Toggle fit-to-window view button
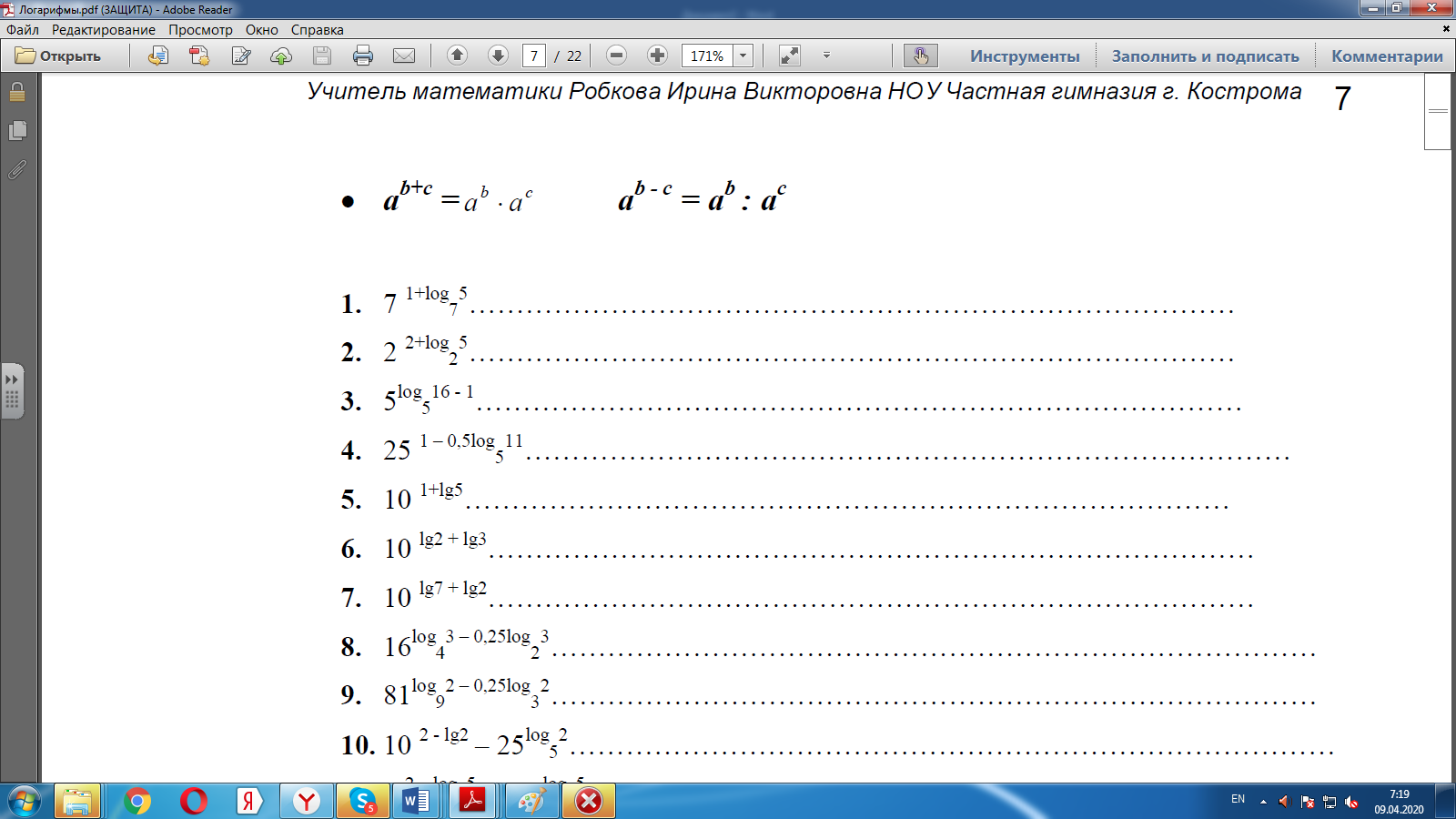The width and height of the screenshot is (1456, 819). (x=790, y=56)
